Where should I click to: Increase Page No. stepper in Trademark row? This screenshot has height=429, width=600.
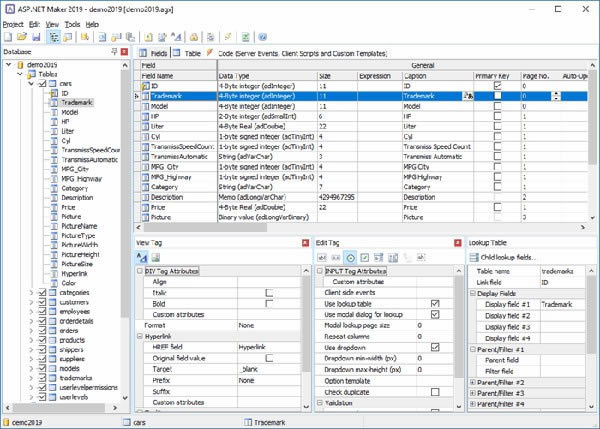coord(556,94)
